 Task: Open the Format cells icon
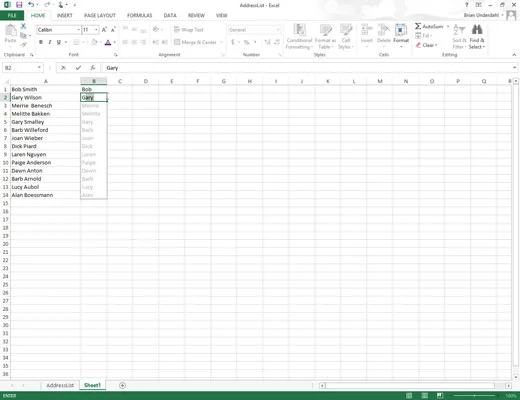[401, 34]
